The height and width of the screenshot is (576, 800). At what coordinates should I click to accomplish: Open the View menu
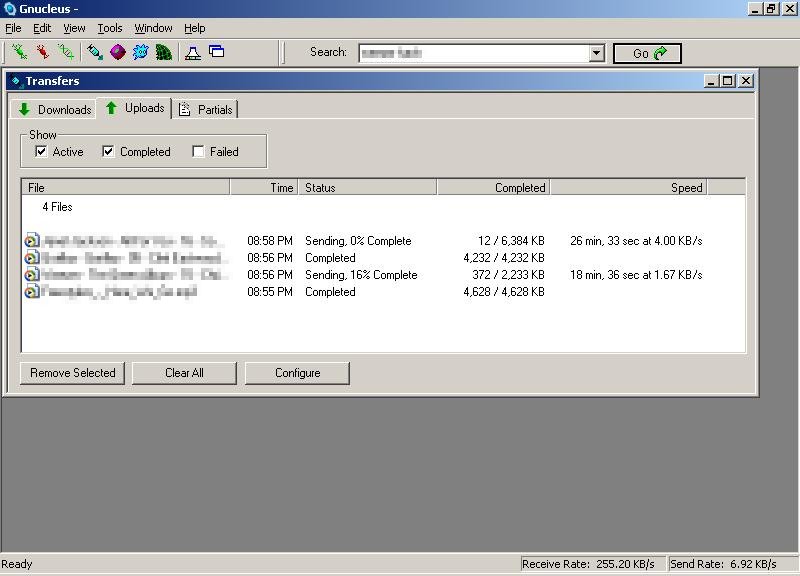tap(74, 28)
